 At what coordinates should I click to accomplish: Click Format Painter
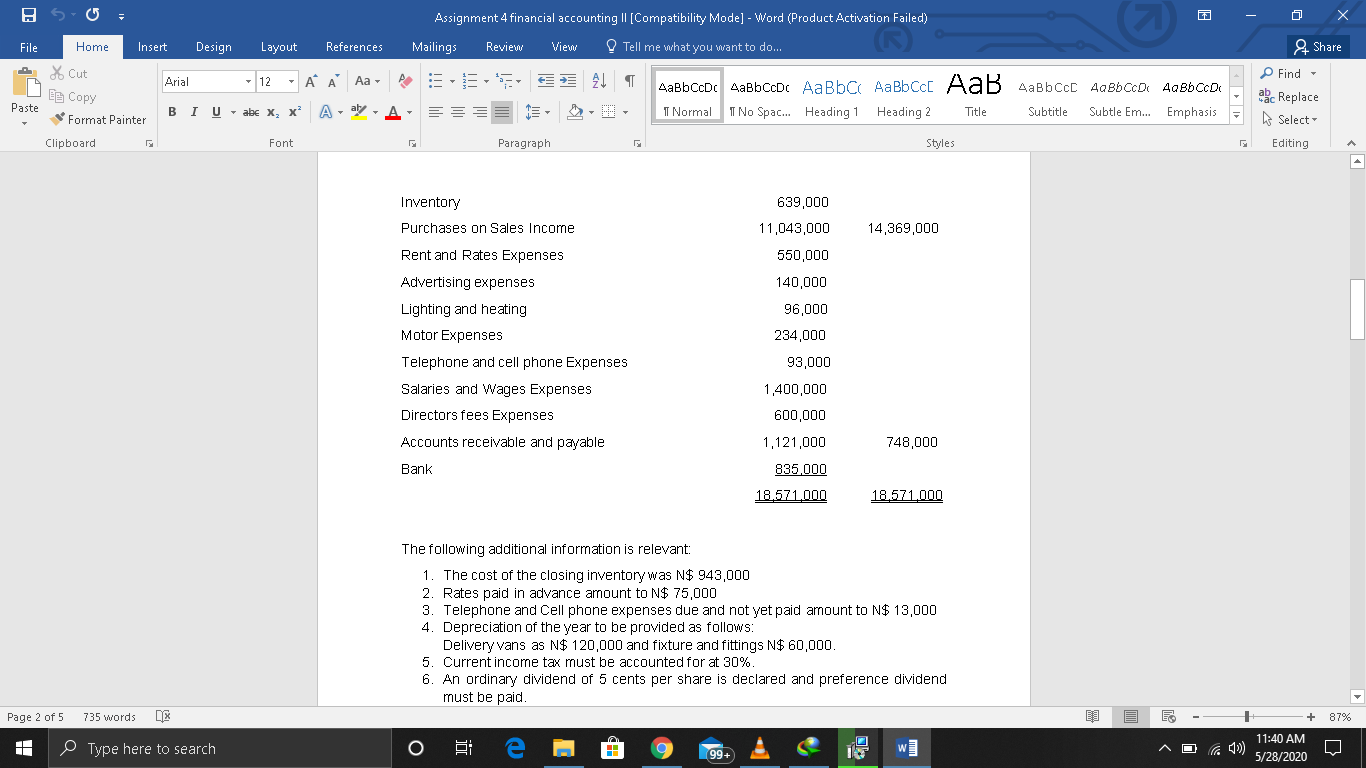[x=98, y=120]
